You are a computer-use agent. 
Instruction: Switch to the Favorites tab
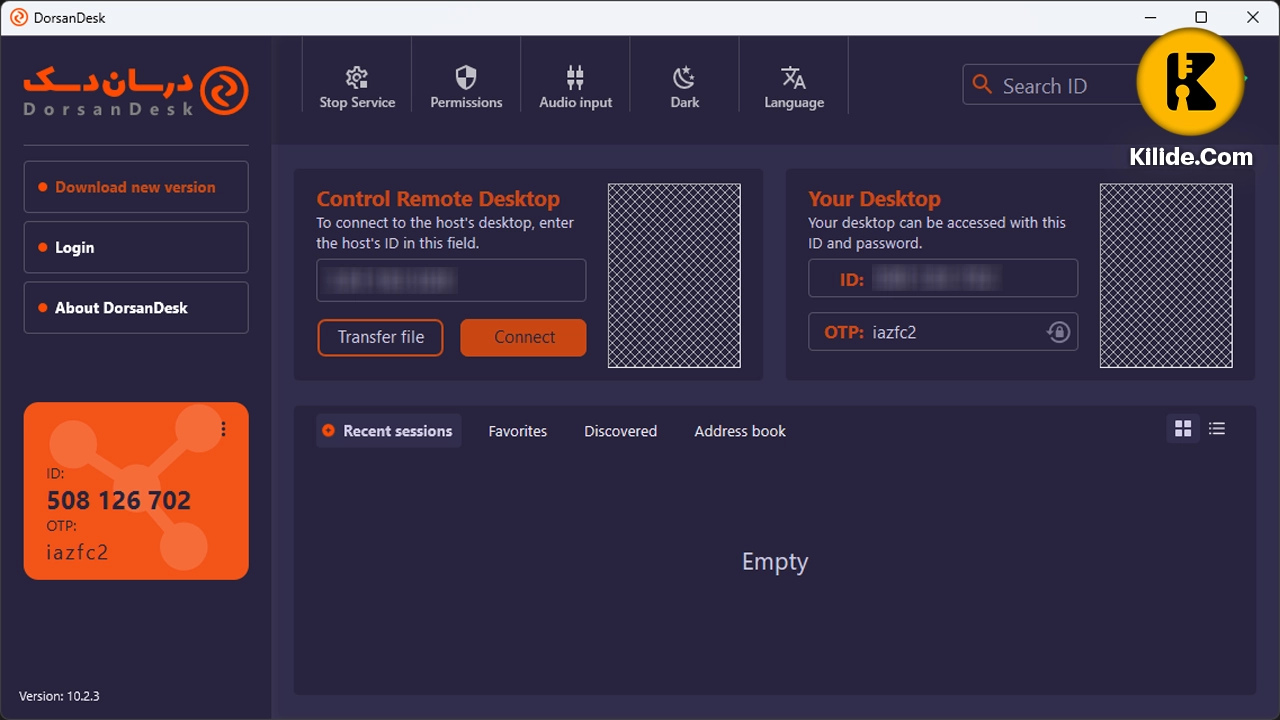(517, 431)
